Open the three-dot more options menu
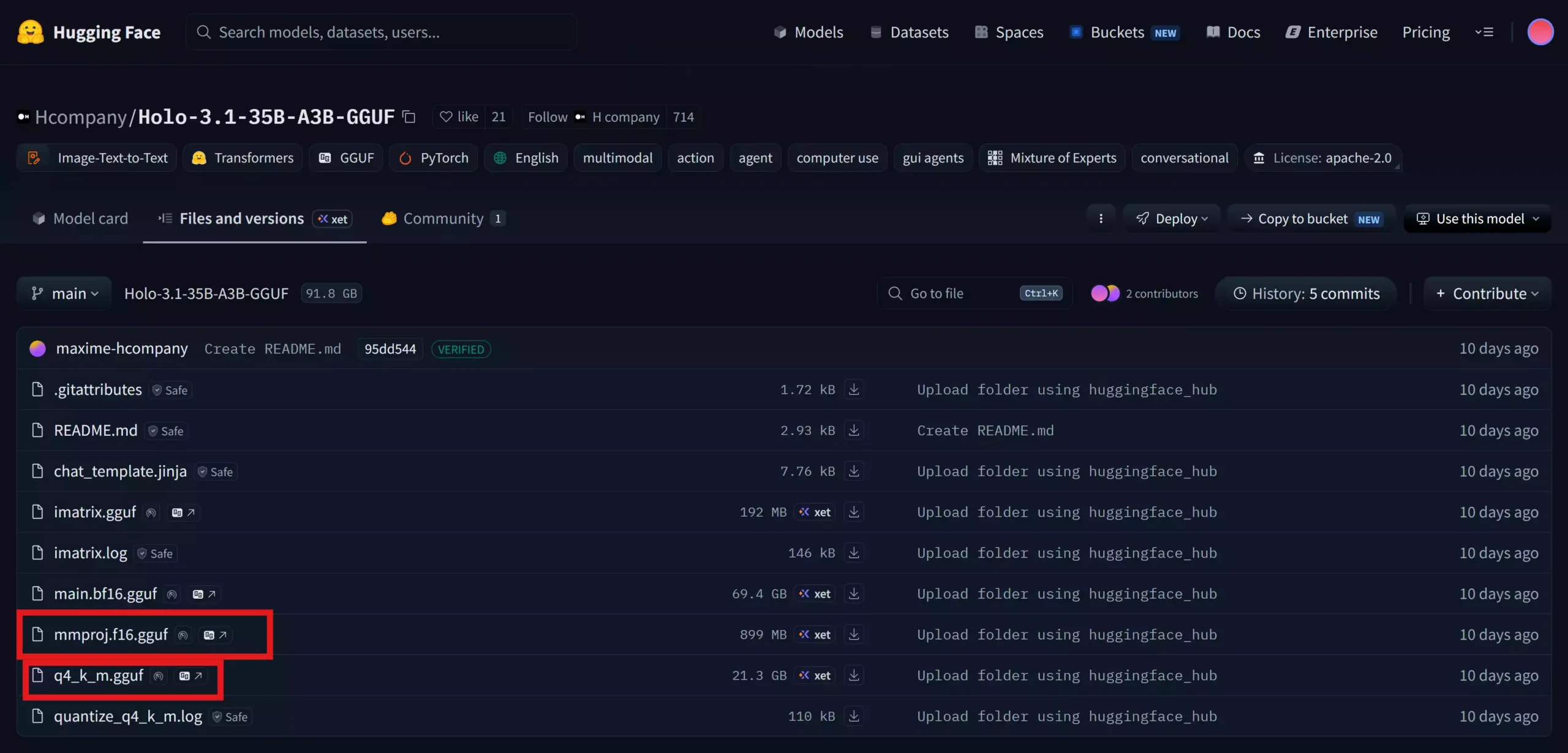1568x753 pixels. [1101, 219]
